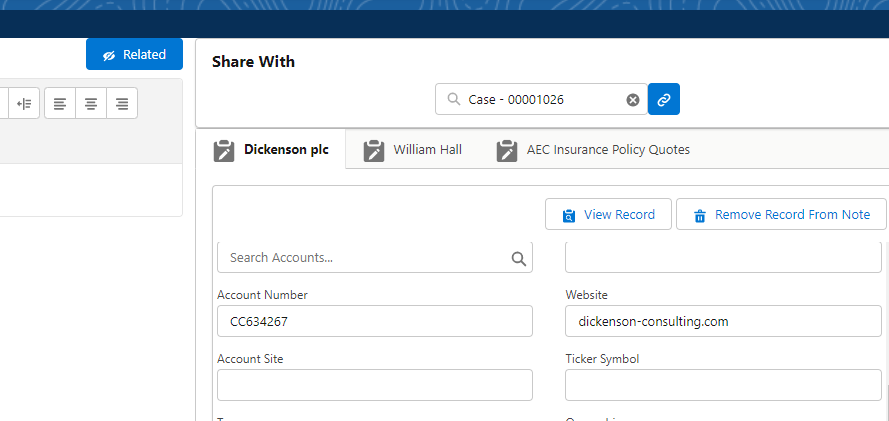
Task: Click the note text editing area
Action: [91, 190]
